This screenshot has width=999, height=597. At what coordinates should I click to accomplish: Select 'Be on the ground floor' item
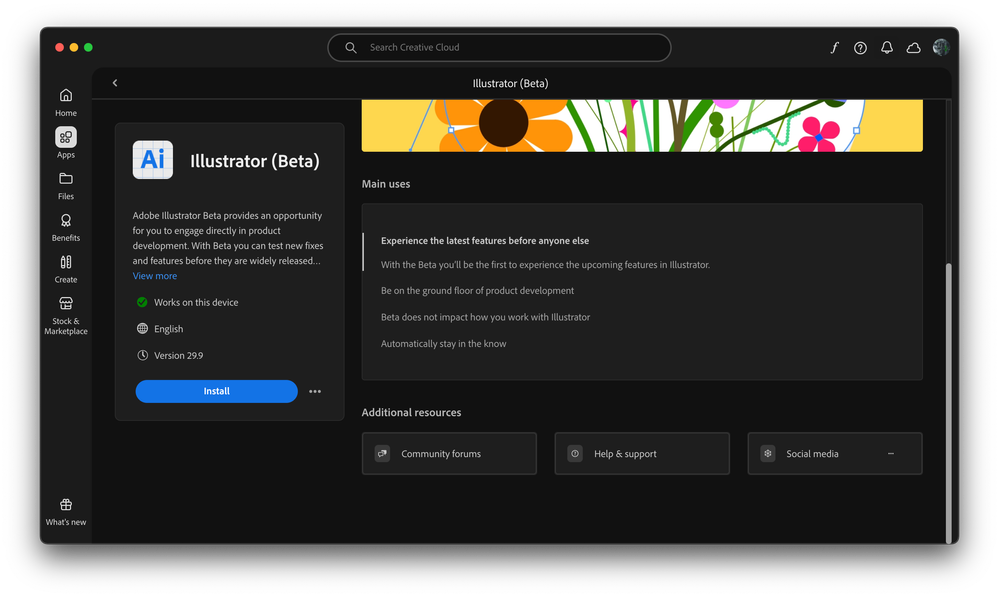click(477, 291)
